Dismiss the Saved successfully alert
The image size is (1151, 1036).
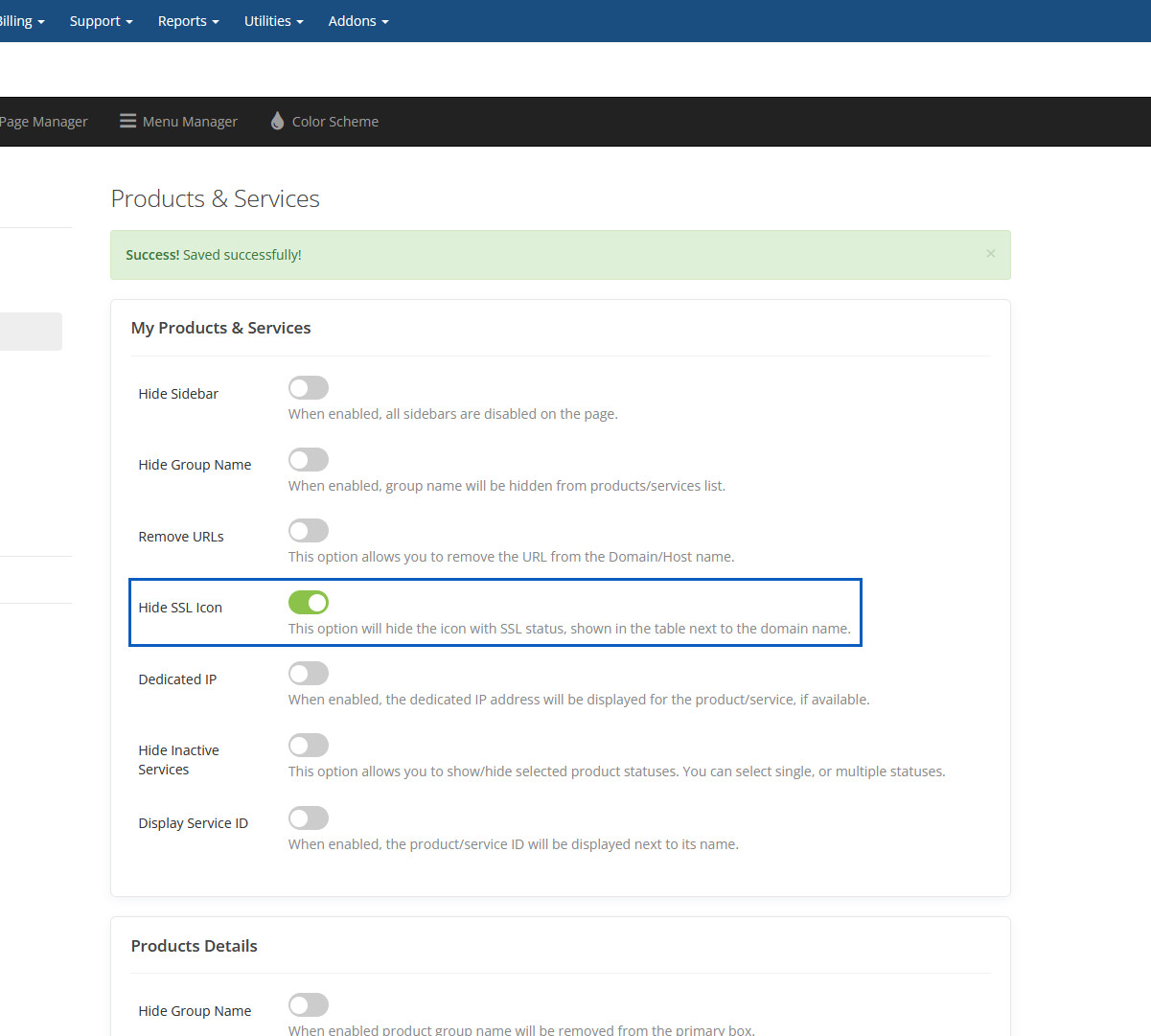tap(990, 254)
